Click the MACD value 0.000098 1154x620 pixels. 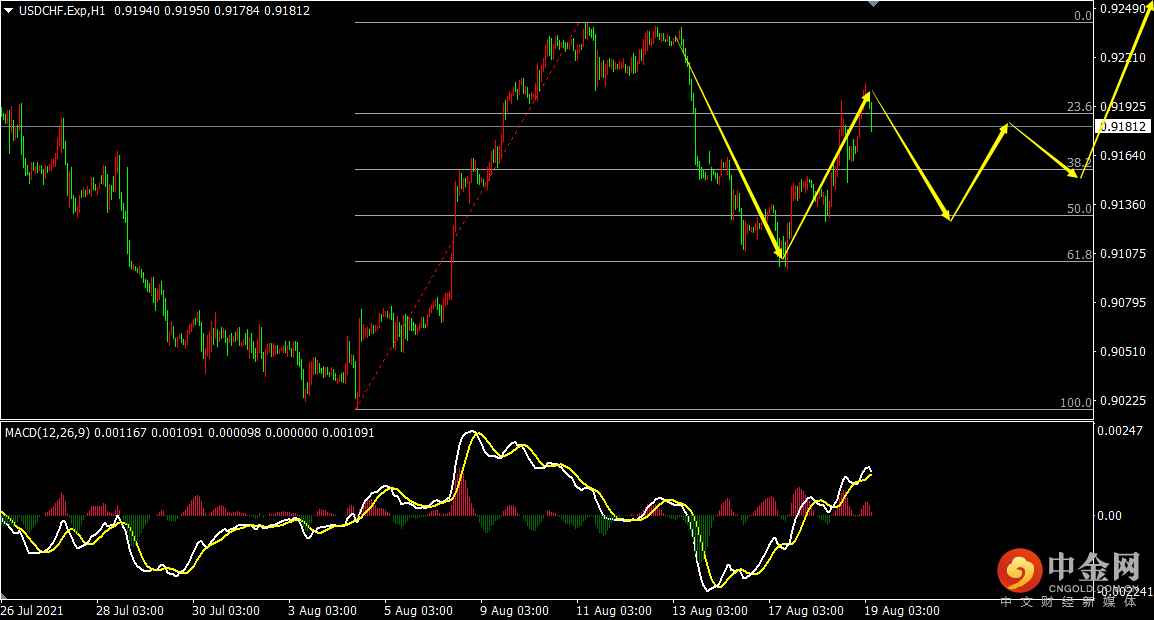pyautogui.click(x=234, y=433)
